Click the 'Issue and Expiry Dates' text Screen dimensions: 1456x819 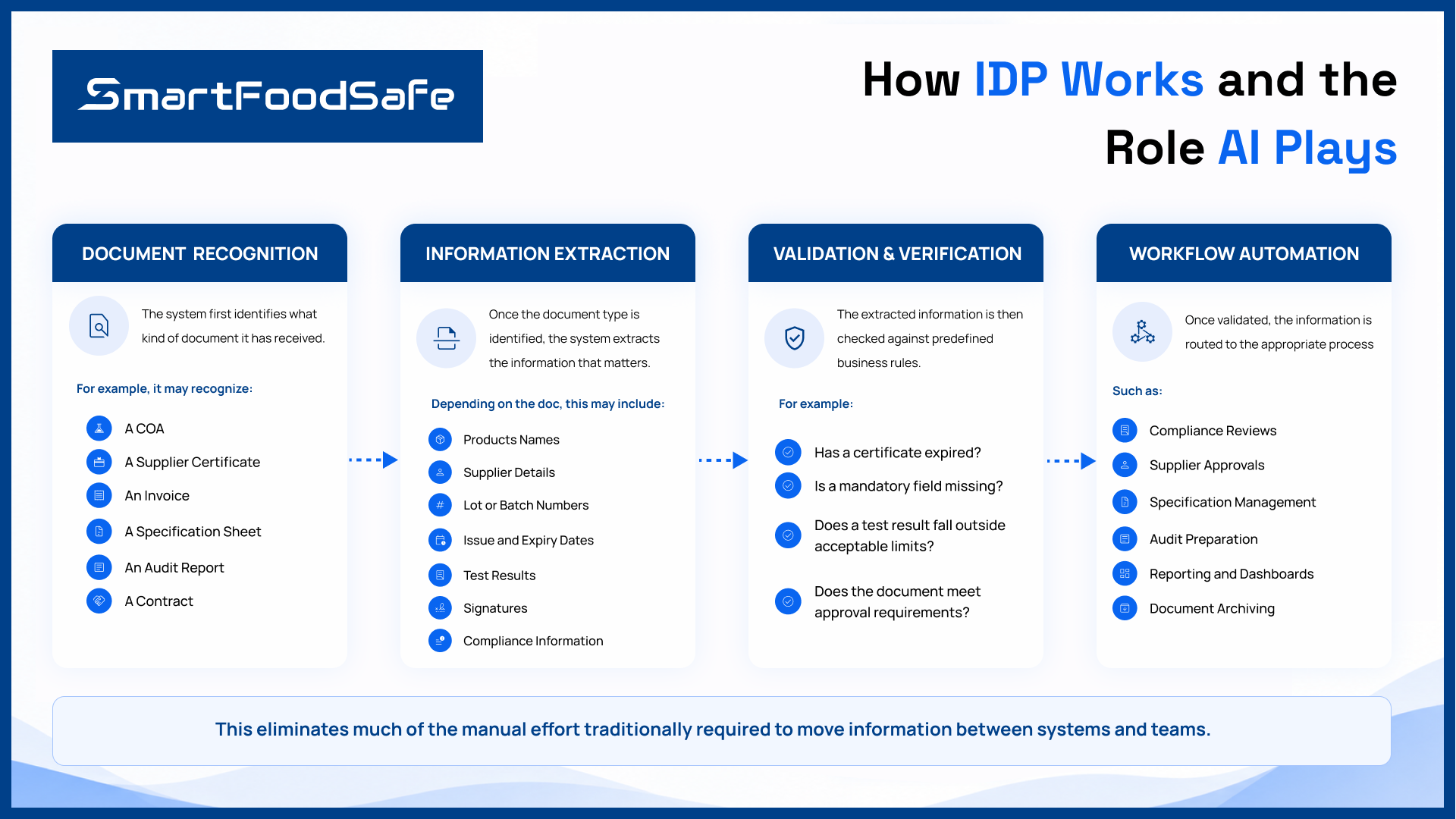[529, 540]
